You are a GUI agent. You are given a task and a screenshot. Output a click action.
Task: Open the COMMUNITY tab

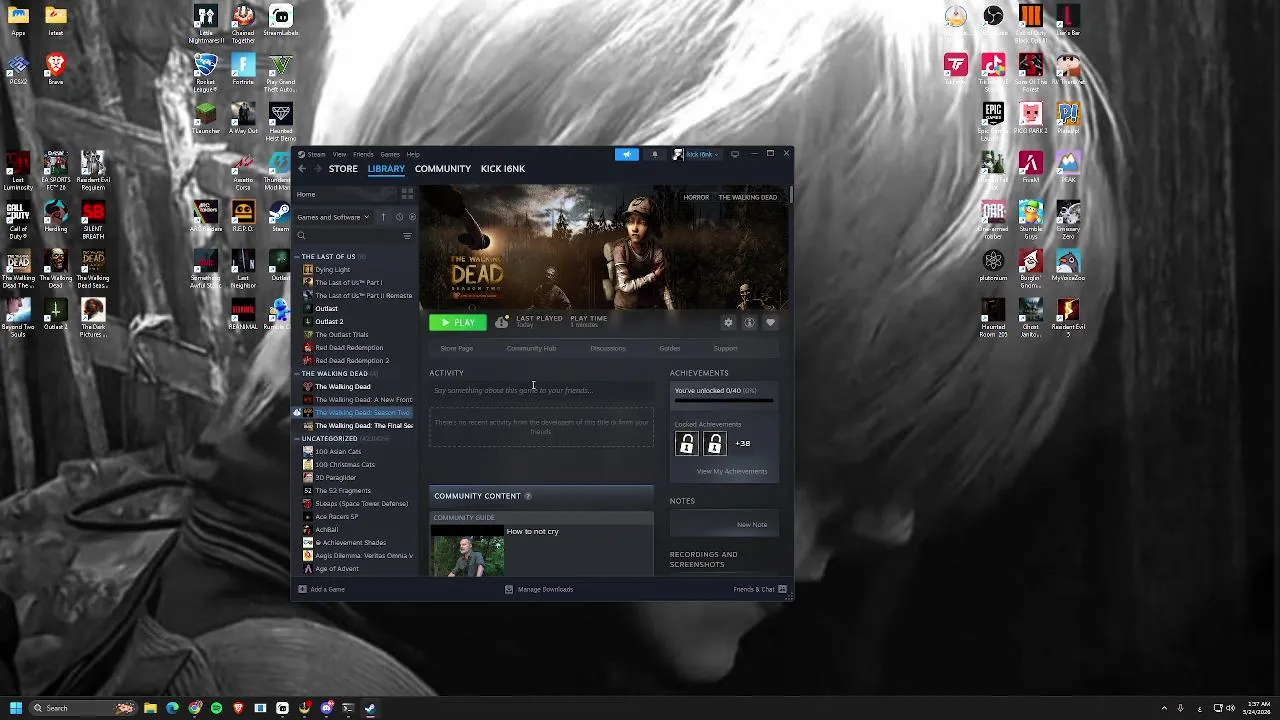click(443, 169)
